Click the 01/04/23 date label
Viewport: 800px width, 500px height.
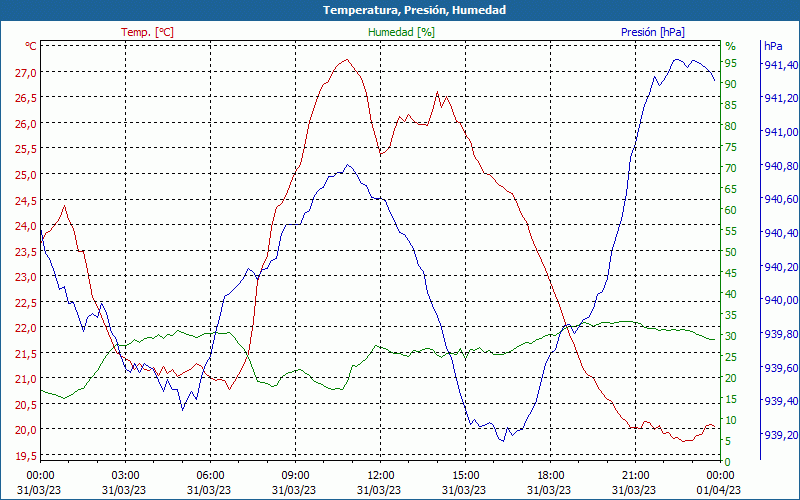click(x=718, y=491)
